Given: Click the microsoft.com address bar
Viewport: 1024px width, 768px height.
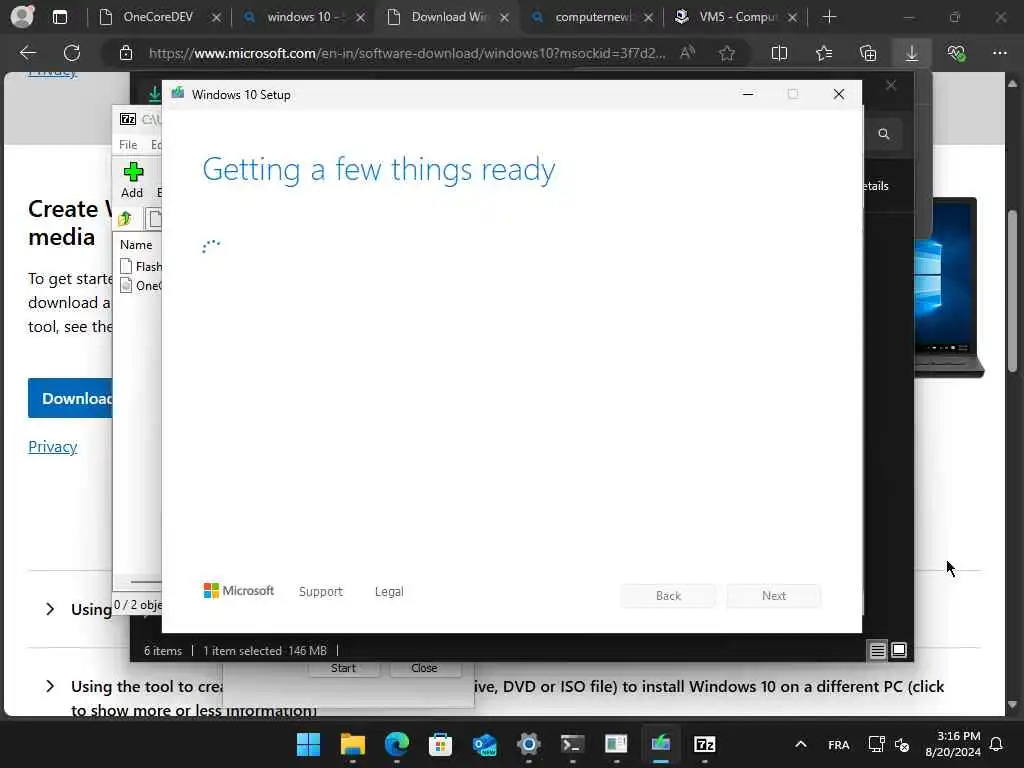Looking at the screenshot, I should coord(407,54).
